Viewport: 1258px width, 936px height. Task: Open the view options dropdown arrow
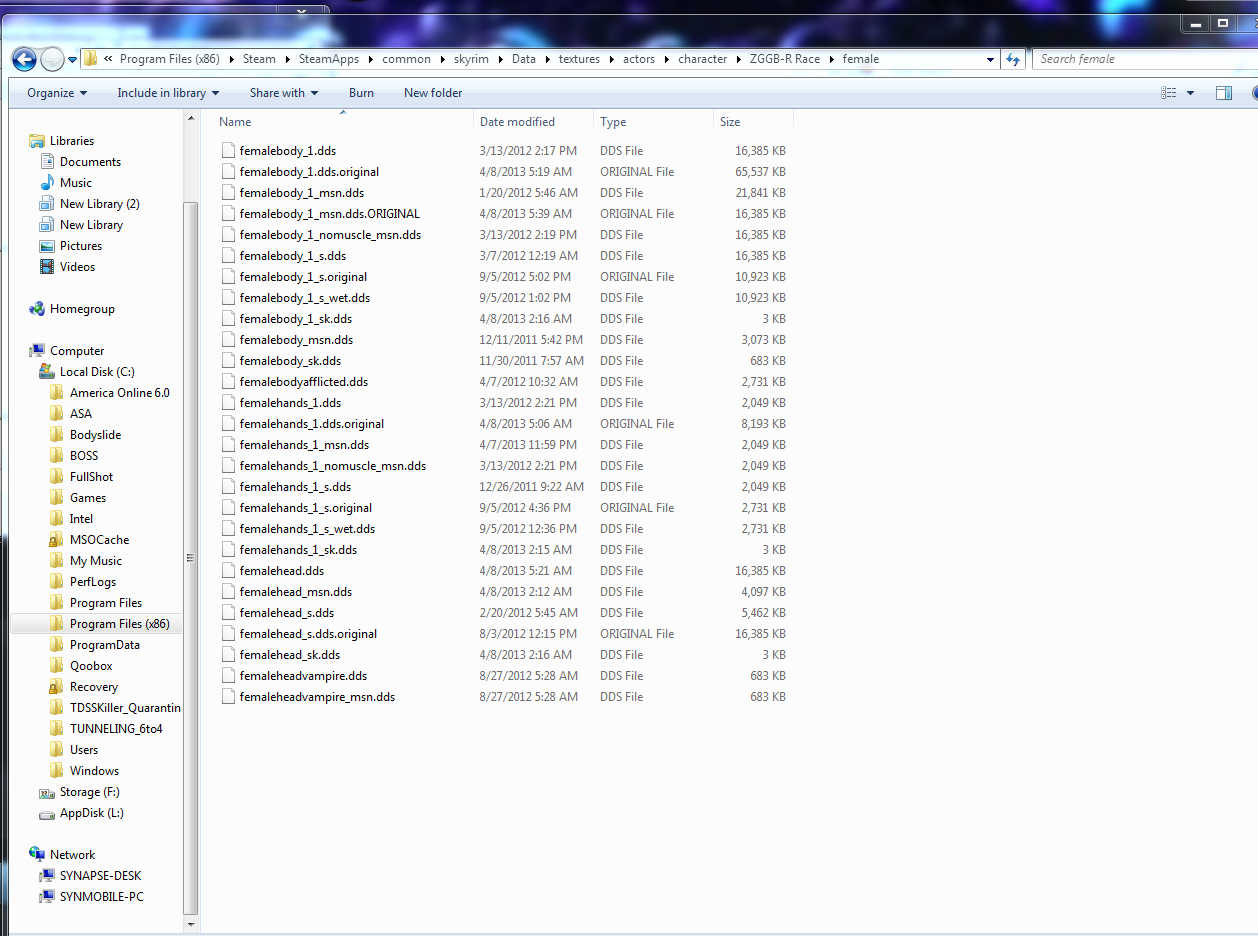[1190, 93]
